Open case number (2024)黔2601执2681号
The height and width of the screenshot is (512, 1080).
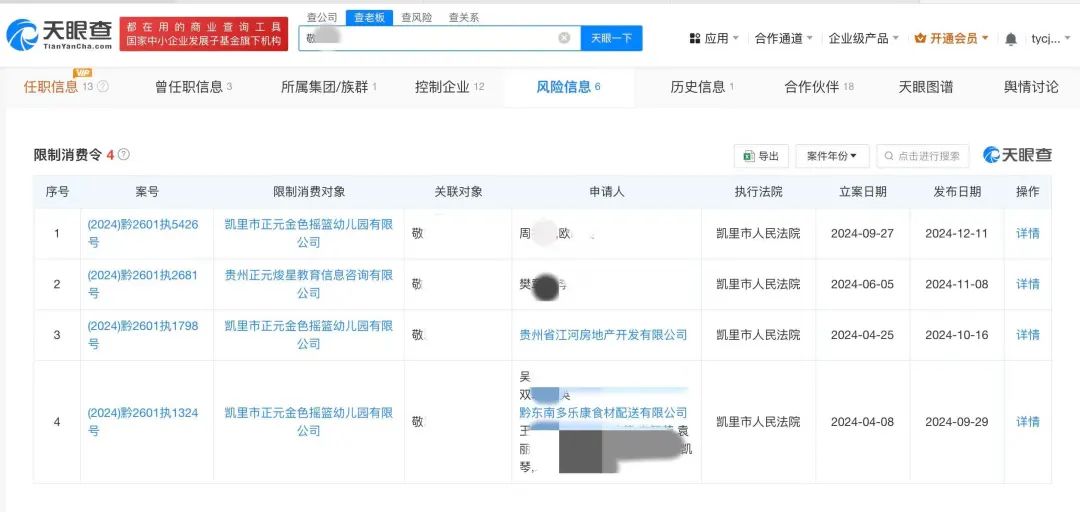point(143,284)
